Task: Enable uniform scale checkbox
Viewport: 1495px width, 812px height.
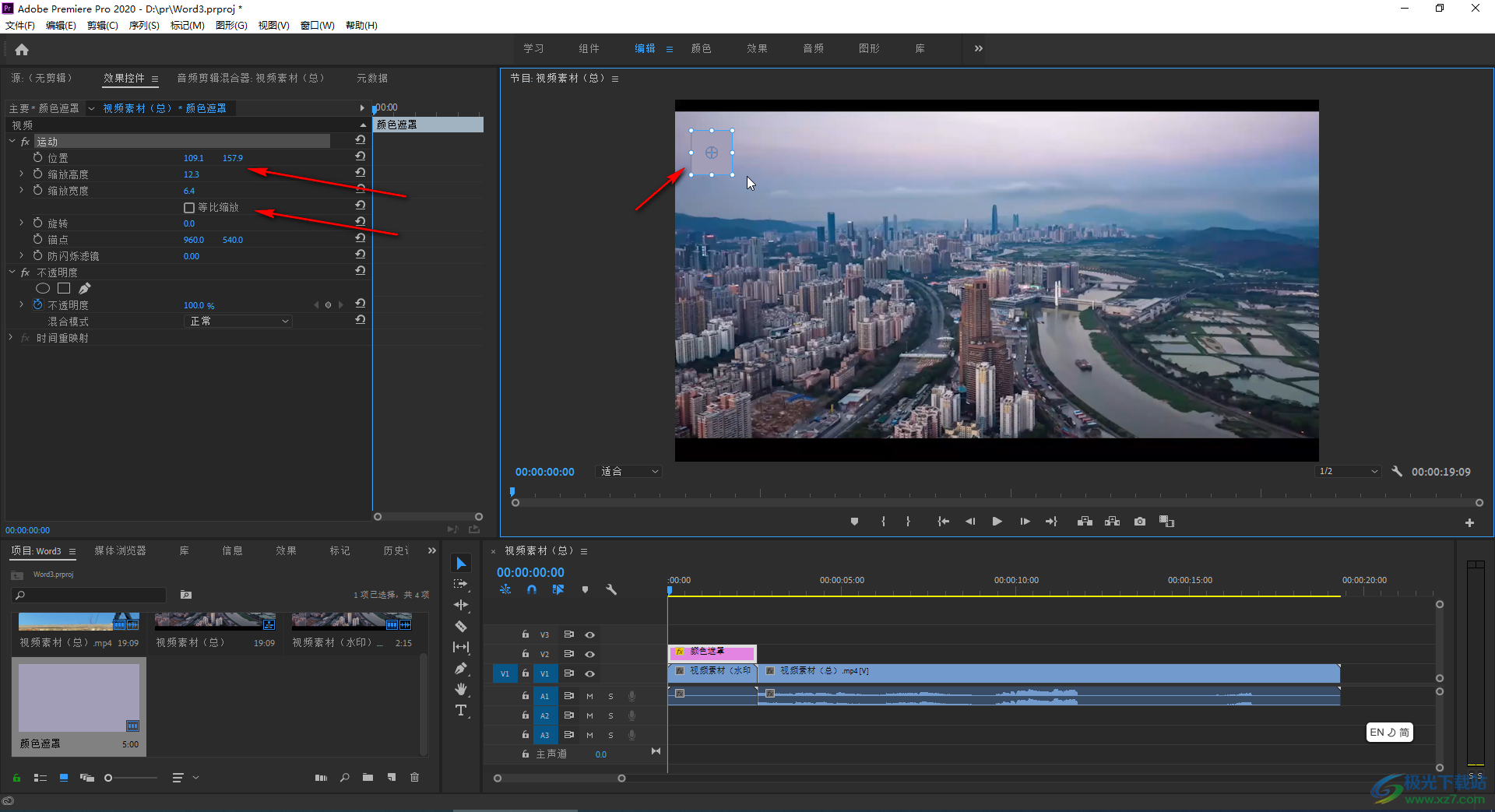Action: (x=189, y=208)
